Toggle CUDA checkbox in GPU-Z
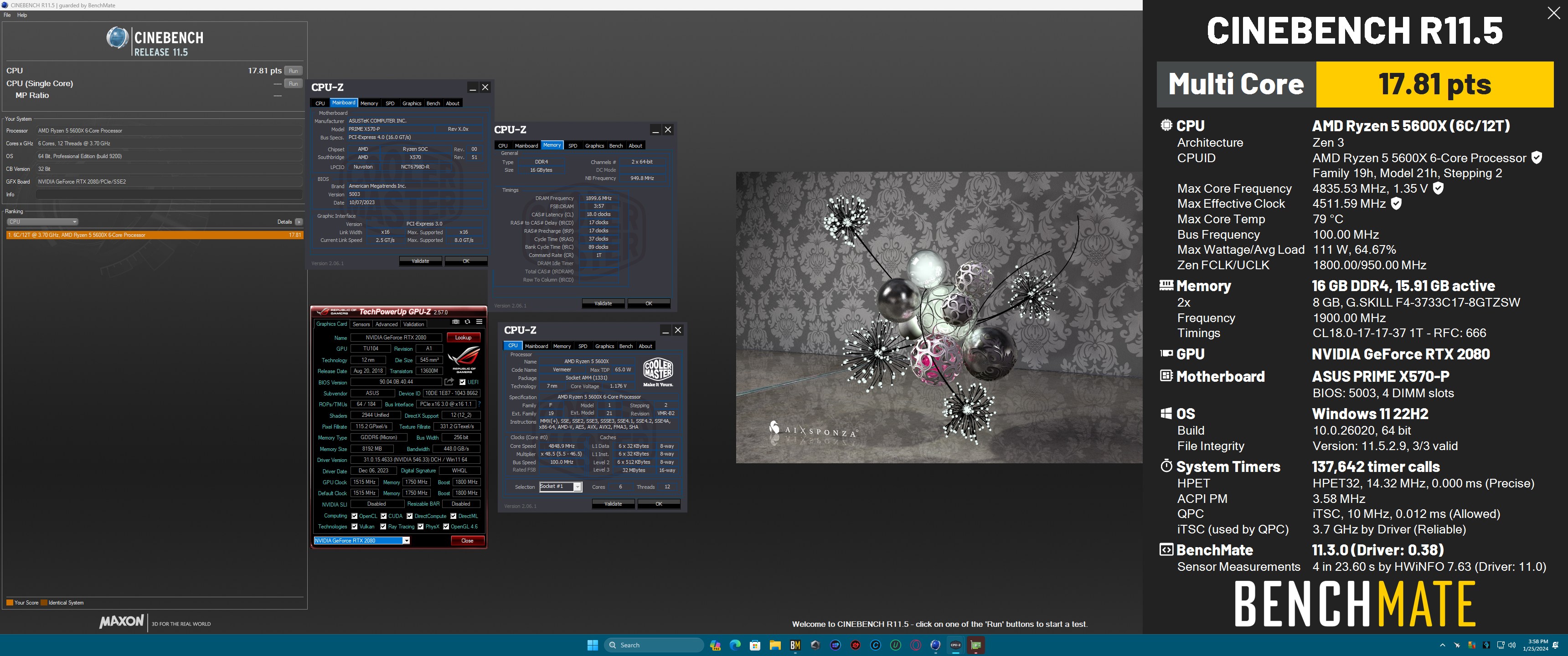The height and width of the screenshot is (656, 1568). 383,516
